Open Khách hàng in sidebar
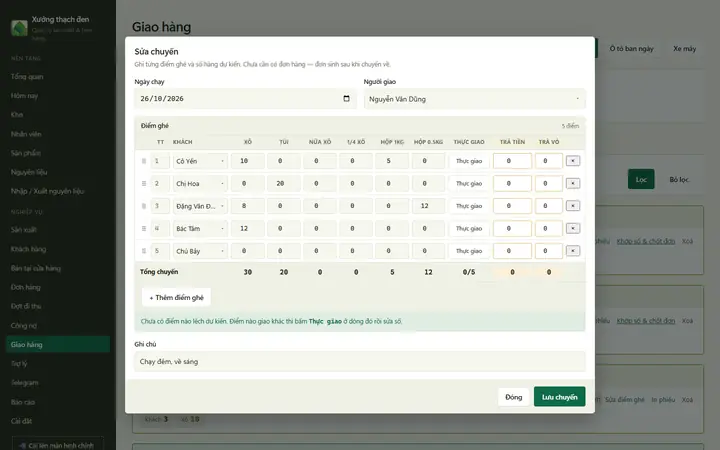 58,249
